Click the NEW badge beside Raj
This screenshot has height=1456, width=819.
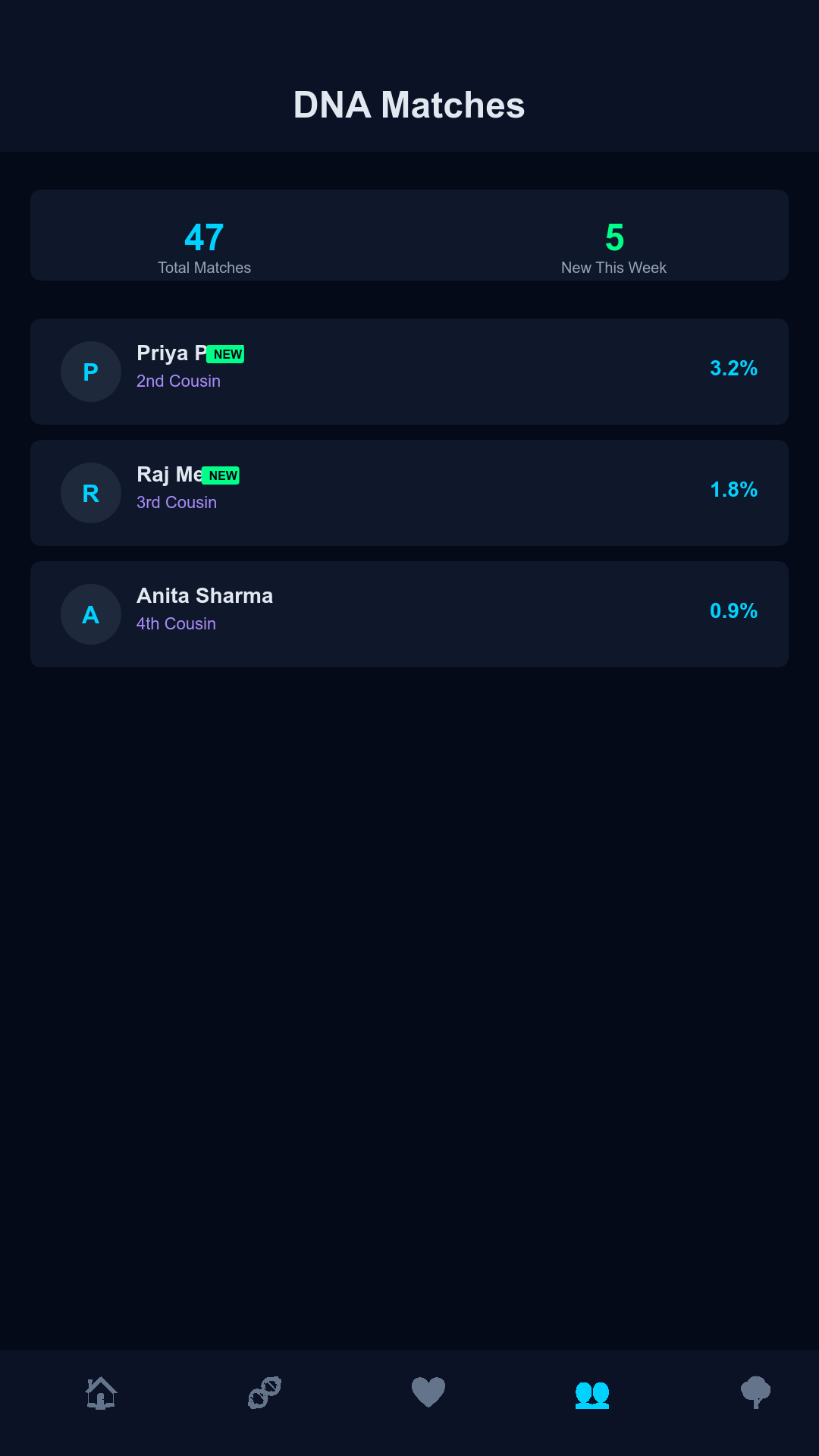pos(222,475)
